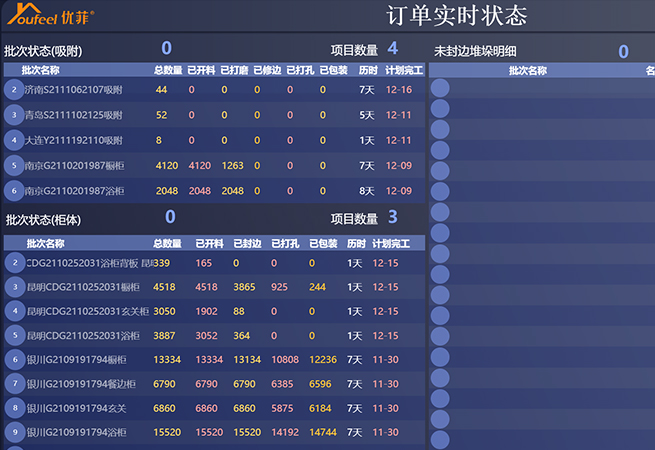
Task: Click the 已修边 column header
Action: [266, 70]
